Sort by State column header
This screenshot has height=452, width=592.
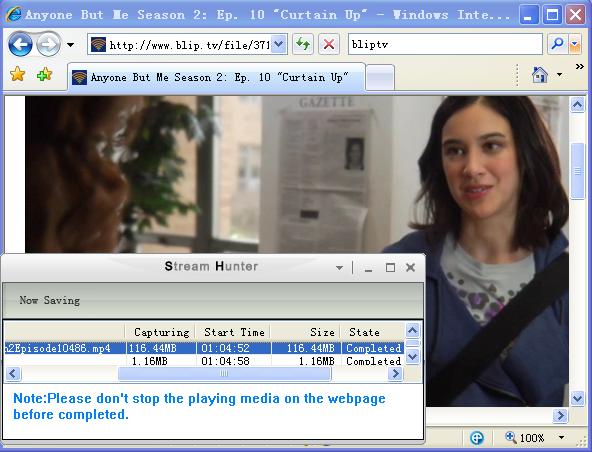pyautogui.click(x=372, y=332)
